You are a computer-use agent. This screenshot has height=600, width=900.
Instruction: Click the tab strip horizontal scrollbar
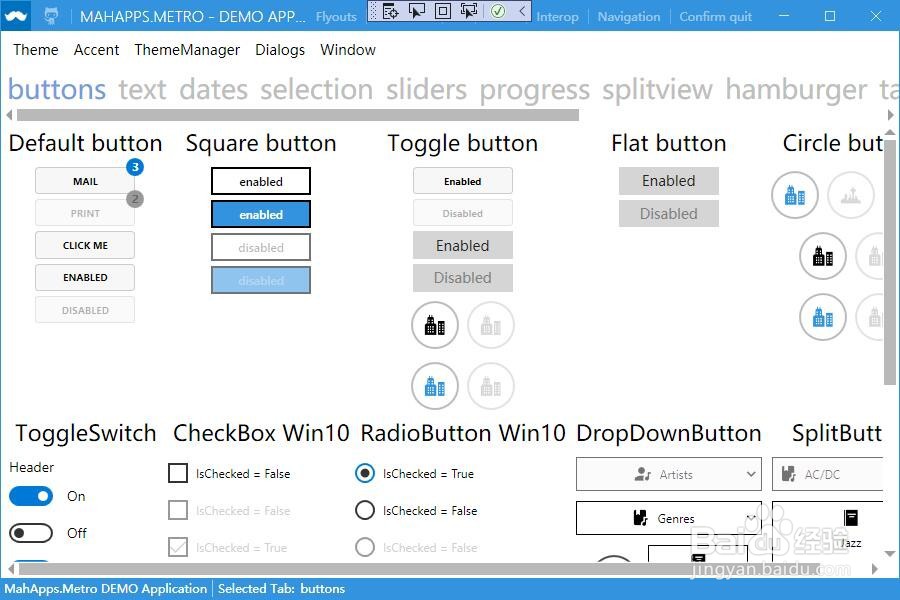(298, 115)
